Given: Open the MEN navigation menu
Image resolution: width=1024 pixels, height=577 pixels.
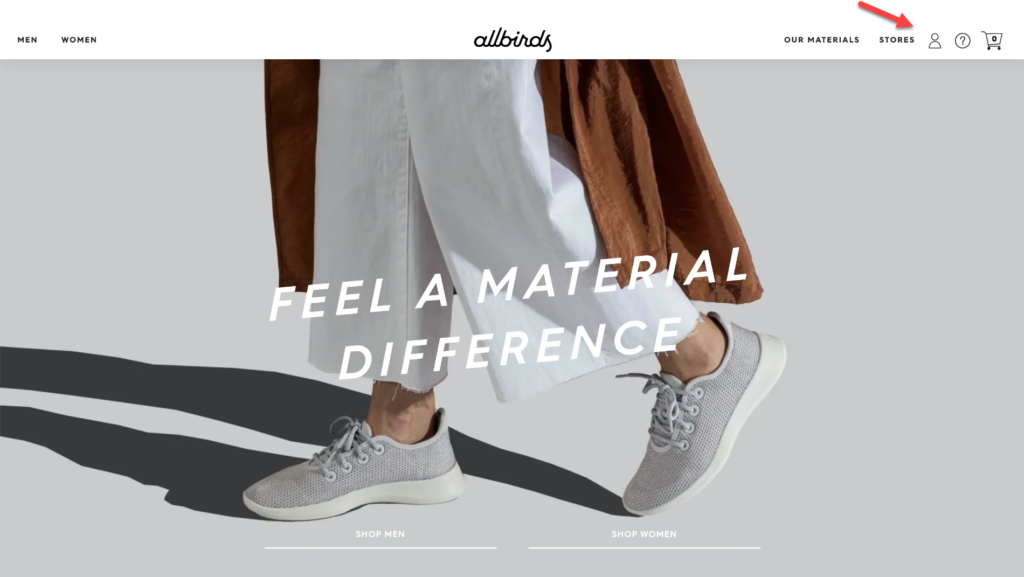Looking at the screenshot, I should click(27, 40).
